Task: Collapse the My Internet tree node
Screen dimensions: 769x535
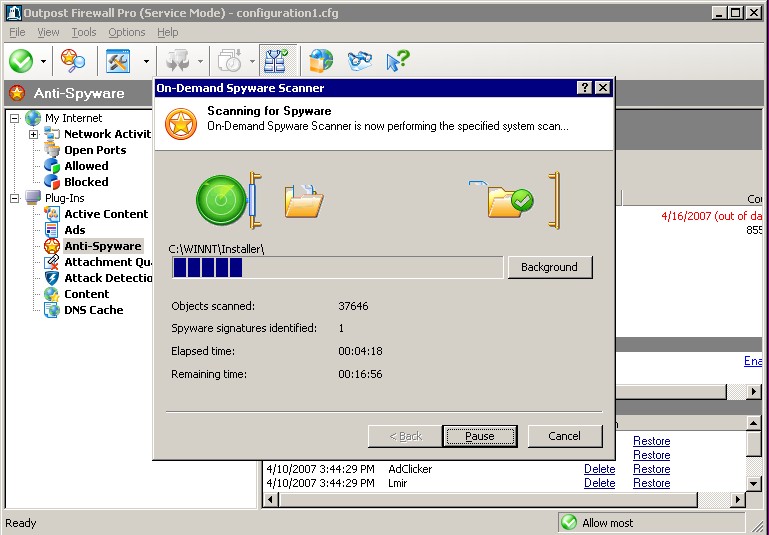Action: 15,118
